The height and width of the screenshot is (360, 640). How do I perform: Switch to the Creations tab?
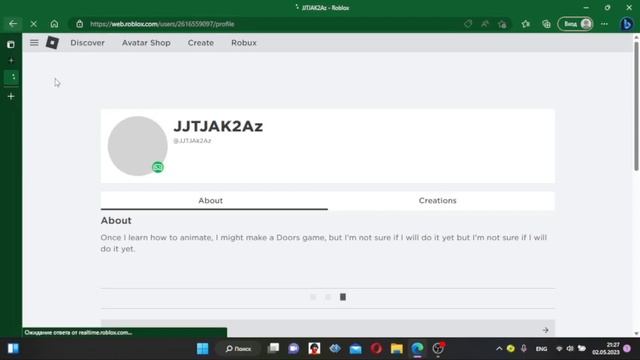coord(441,200)
